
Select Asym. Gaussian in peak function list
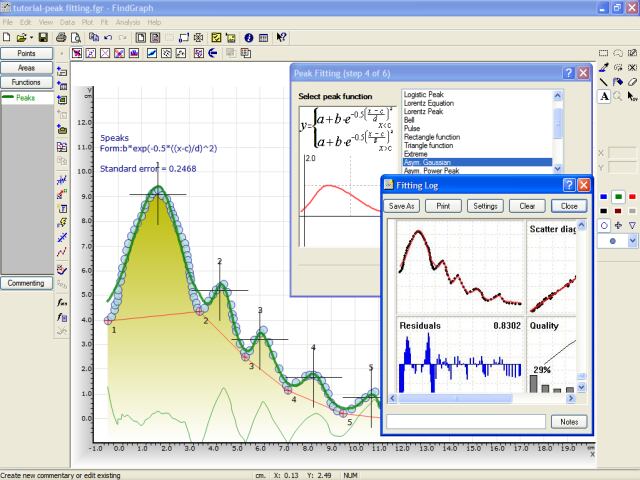click(477, 162)
